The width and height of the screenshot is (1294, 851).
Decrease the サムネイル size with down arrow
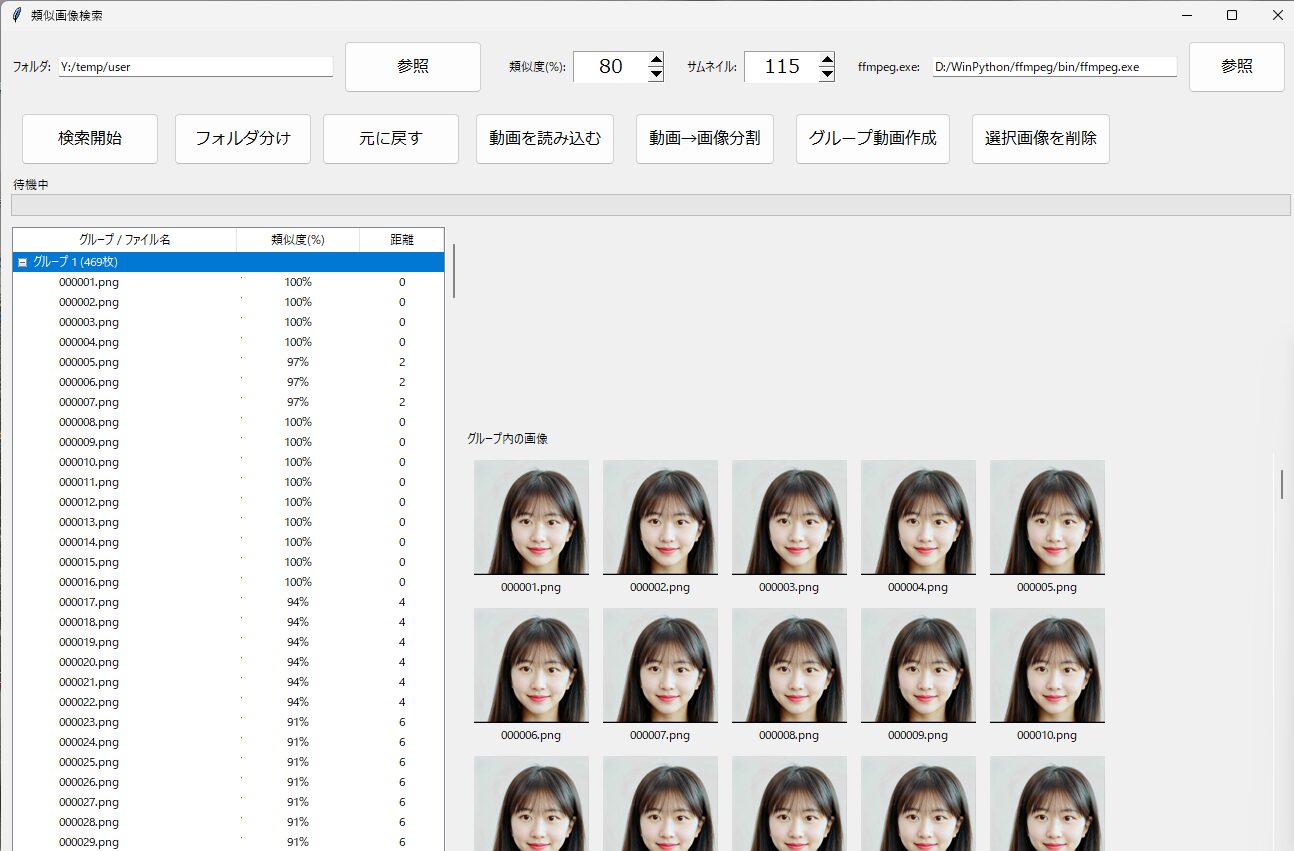pyautogui.click(x=827, y=74)
